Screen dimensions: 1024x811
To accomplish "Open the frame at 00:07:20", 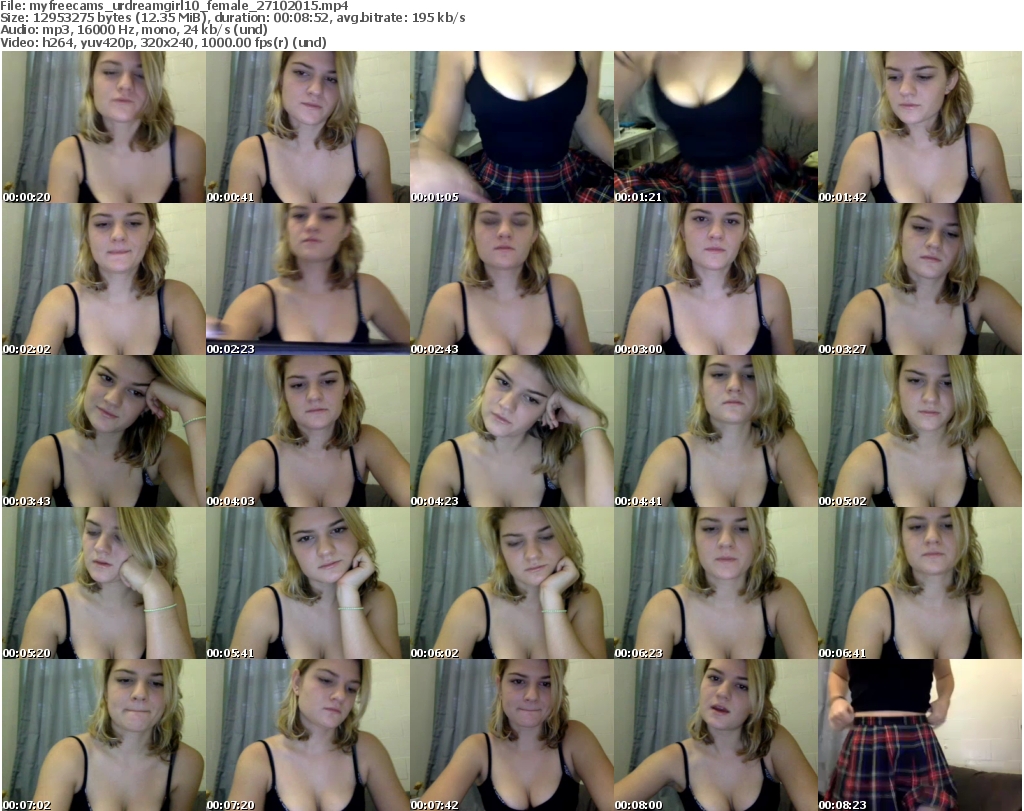I will click(308, 735).
